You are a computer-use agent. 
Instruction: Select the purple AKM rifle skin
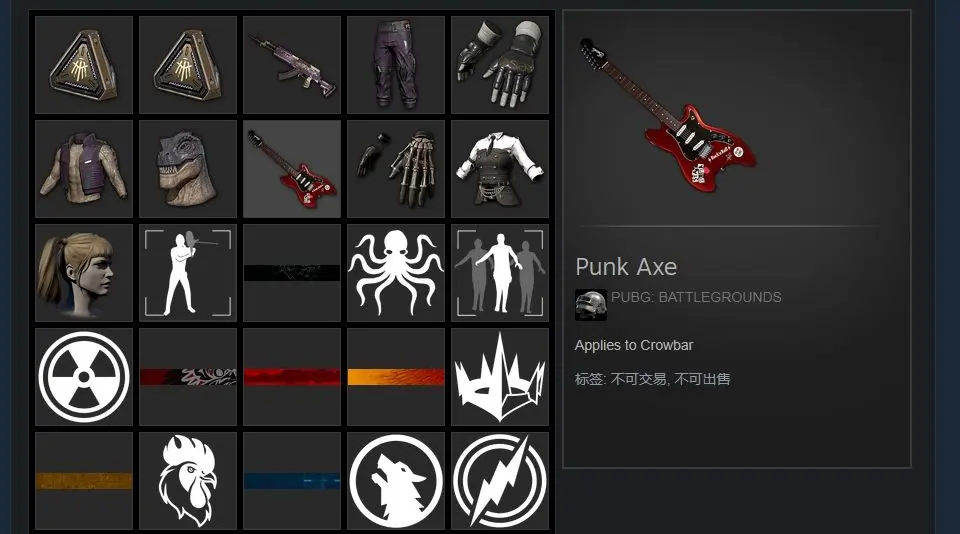click(x=291, y=65)
